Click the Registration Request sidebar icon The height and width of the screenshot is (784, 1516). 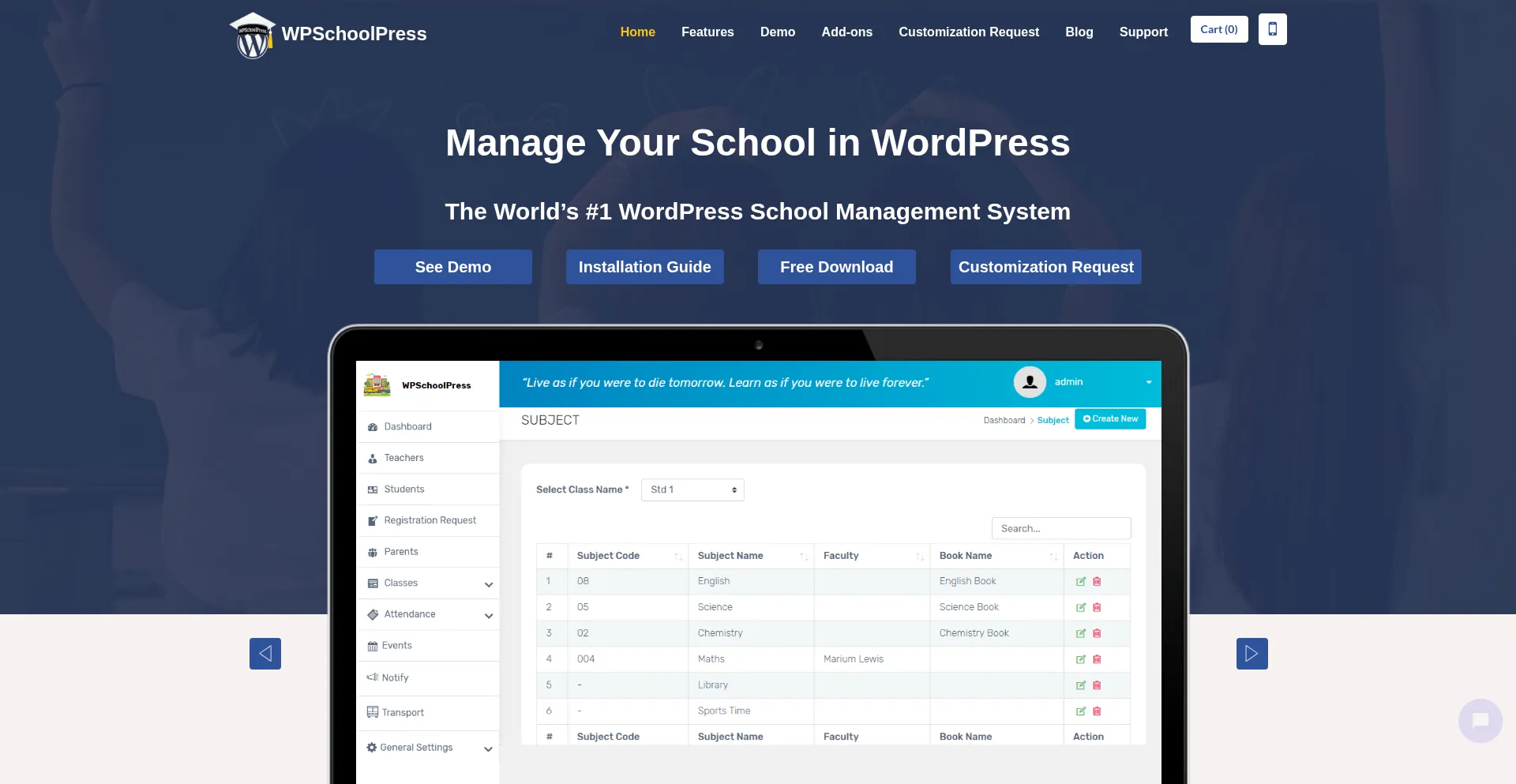pos(373,521)
